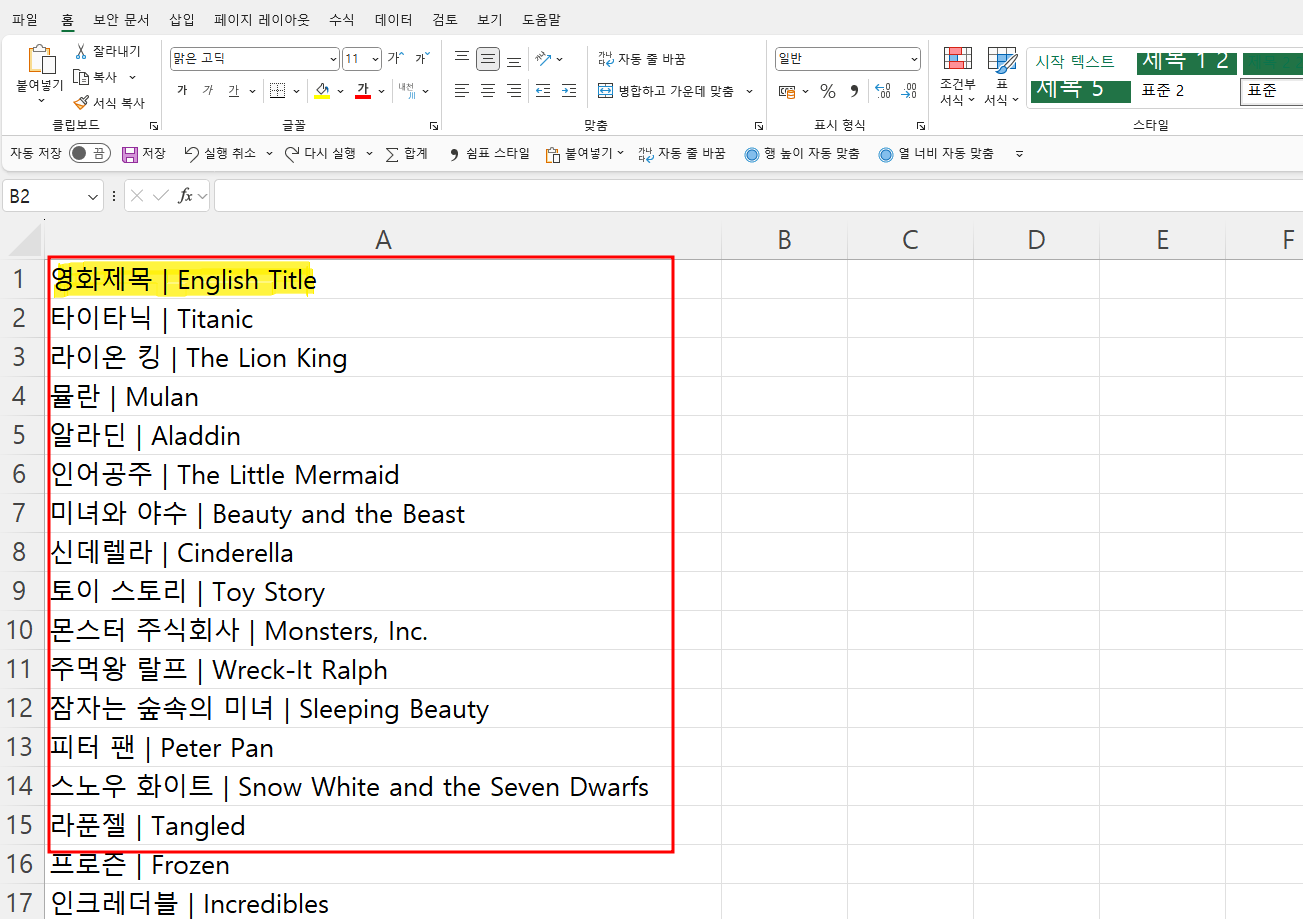Open Conditional Formatting (조건부 서식)

coord(958,76)
